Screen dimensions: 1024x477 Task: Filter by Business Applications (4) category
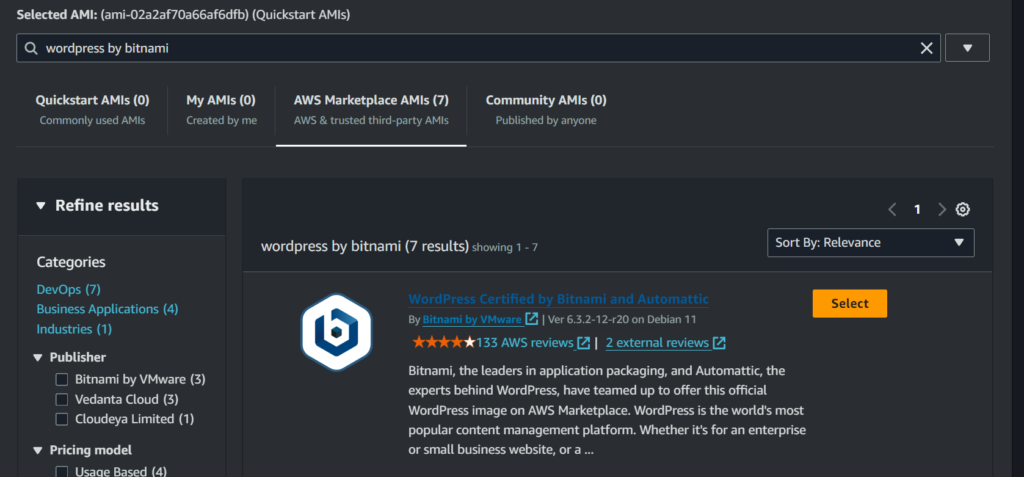coord(107,308)
